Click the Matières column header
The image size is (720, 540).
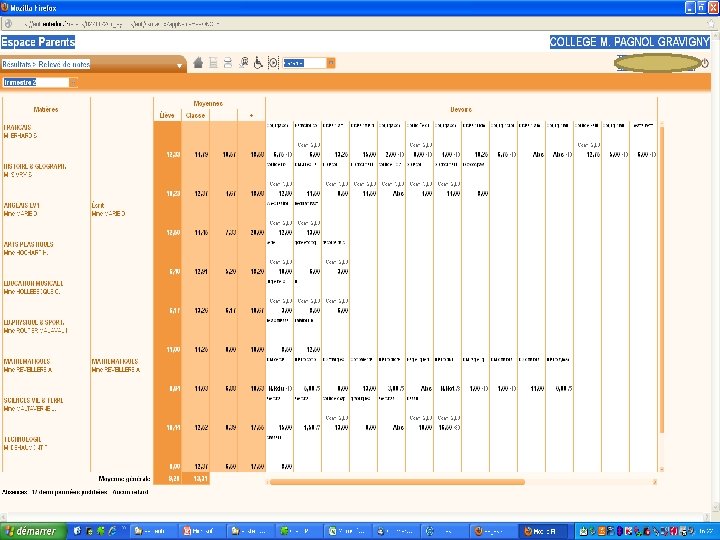click(46, 109)
